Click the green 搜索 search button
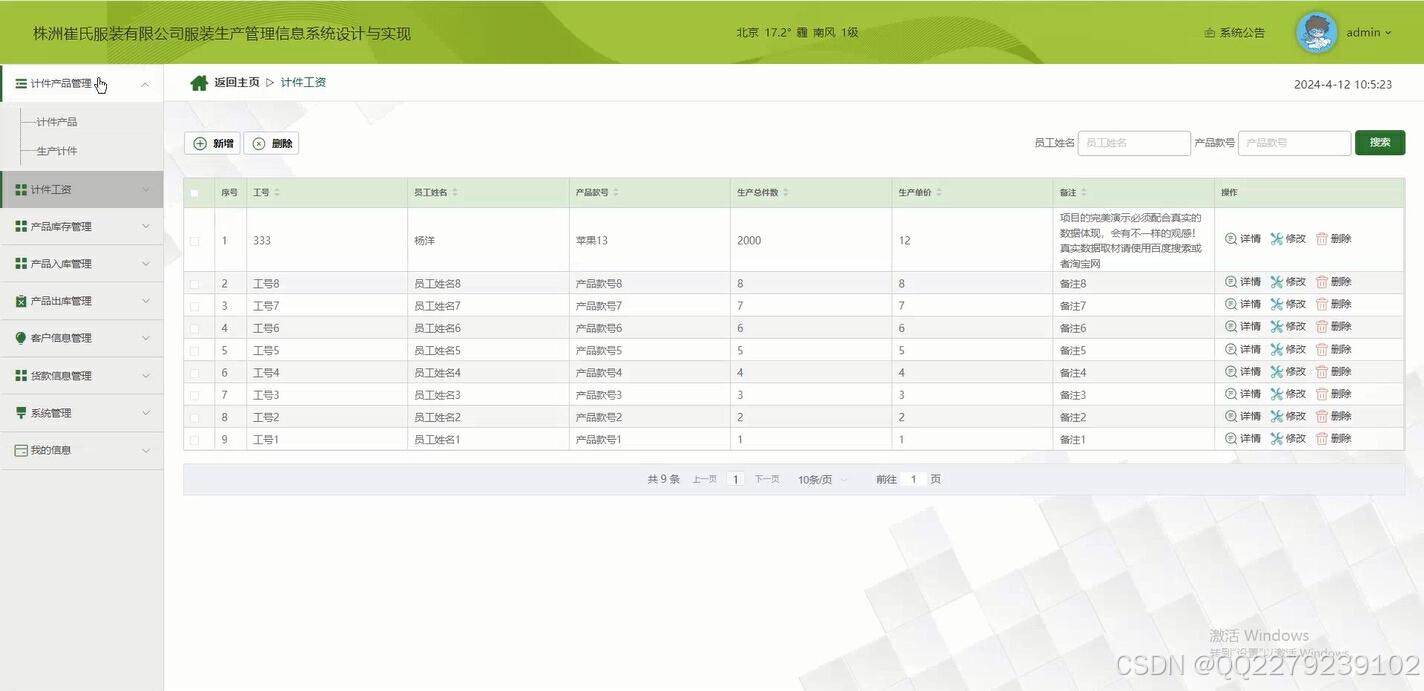This screenshot has height=691, width=1424. tap(1380, 142)
